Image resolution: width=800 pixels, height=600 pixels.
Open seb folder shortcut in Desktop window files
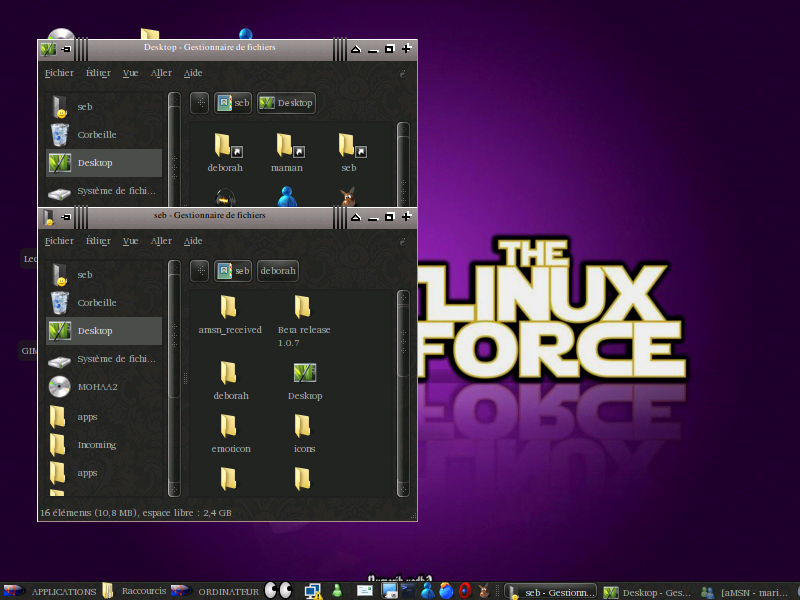pos(349,152)
